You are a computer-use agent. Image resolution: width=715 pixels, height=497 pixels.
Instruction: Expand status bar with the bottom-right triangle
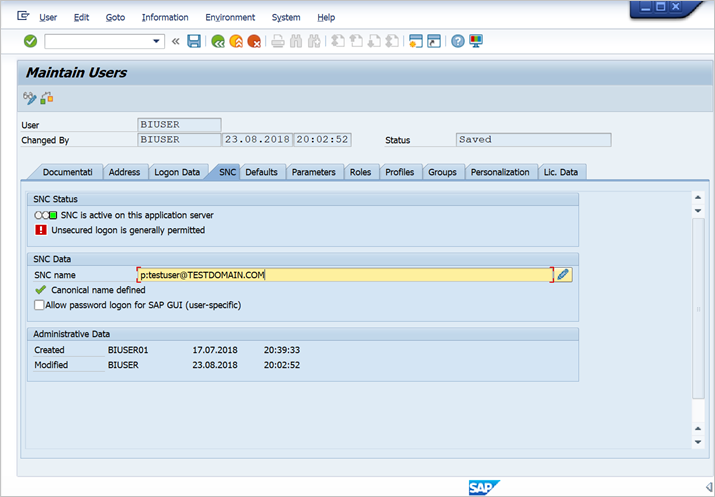pyautogui.click(x=709, y=487)
